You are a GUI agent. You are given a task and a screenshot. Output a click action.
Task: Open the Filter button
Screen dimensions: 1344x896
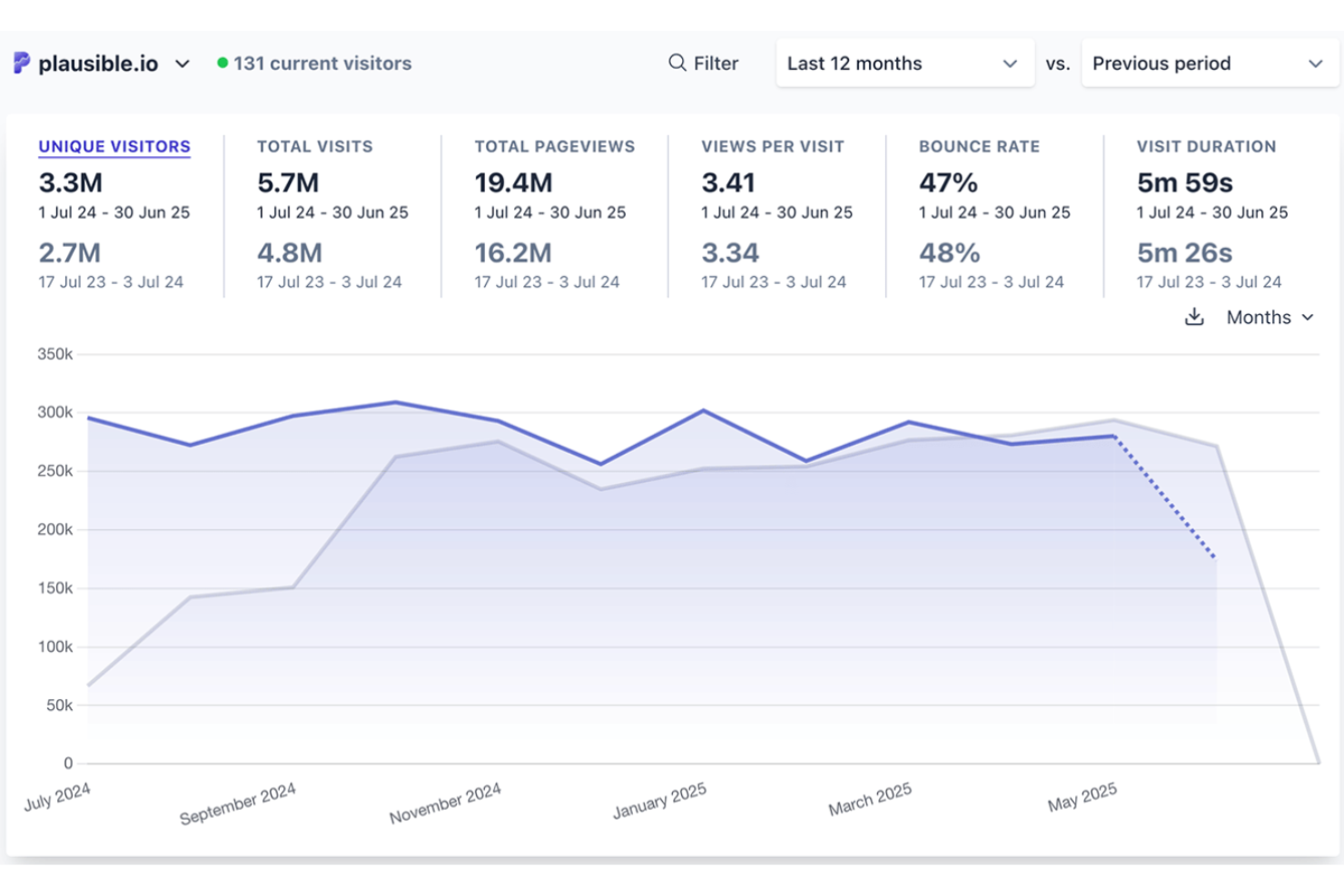tap(704, 63)
